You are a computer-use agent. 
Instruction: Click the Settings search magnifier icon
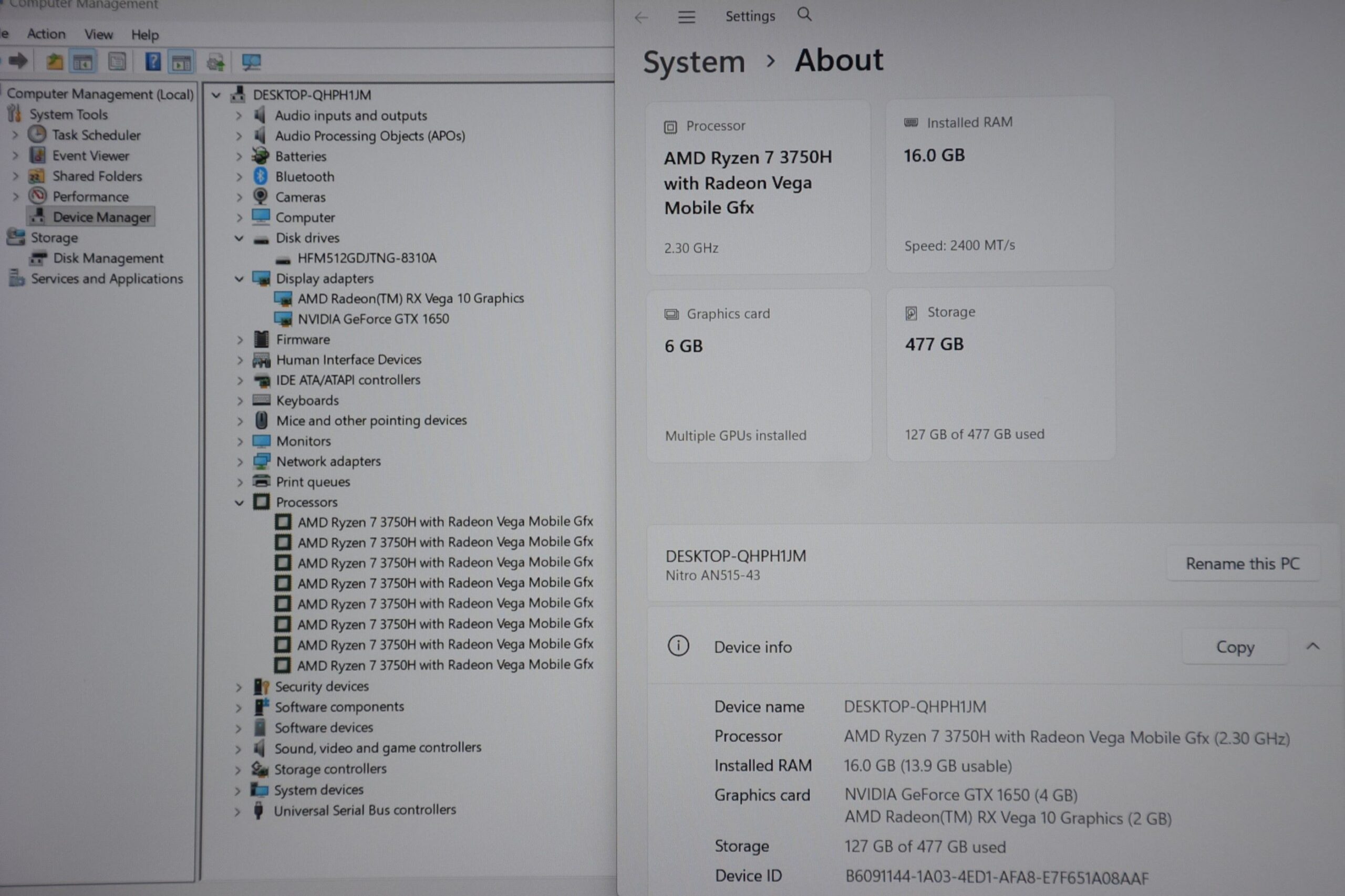(x=804, y=14)
